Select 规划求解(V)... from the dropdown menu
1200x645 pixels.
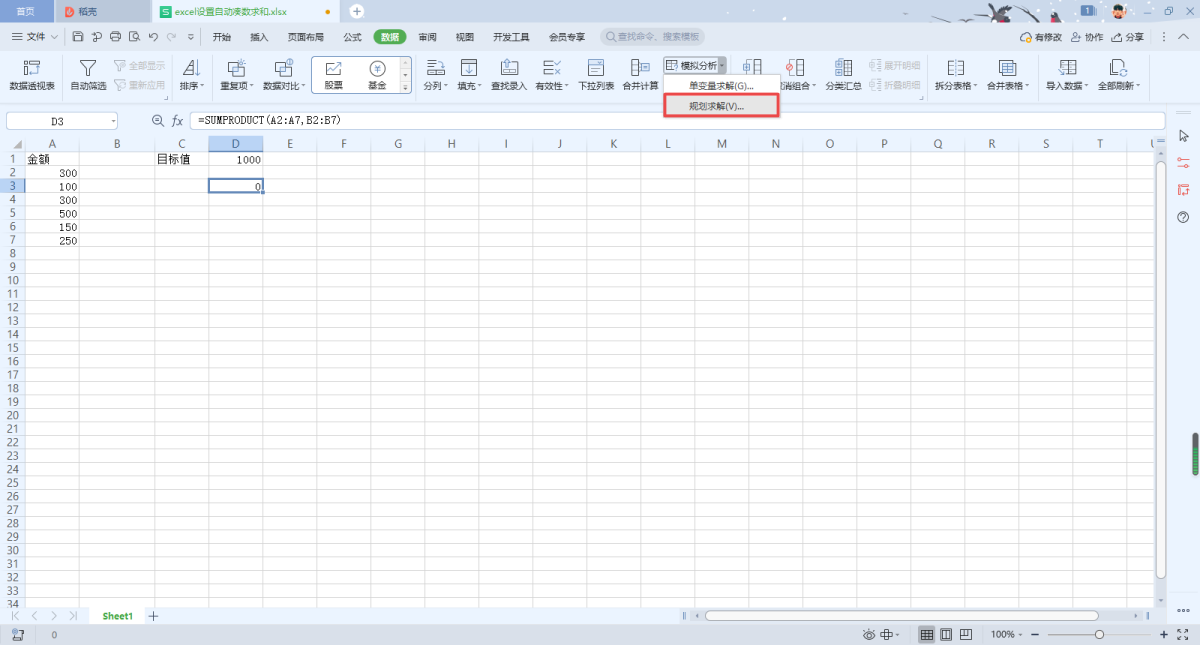pyautogui.click(x=720, y=106)
